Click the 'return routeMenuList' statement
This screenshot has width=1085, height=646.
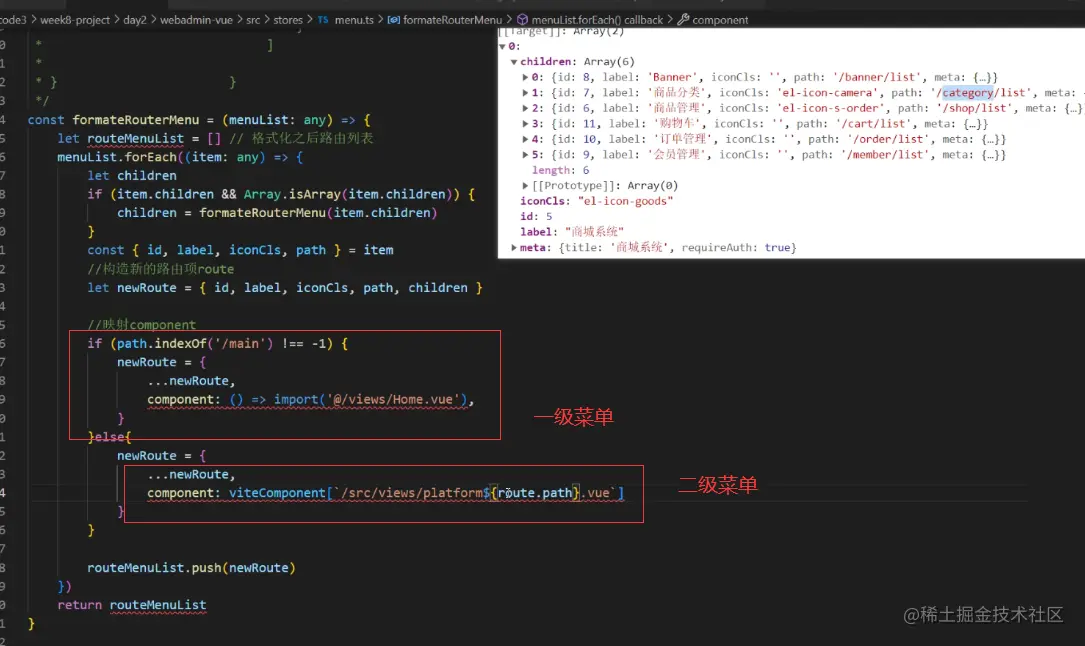click(x=131, y=605)
